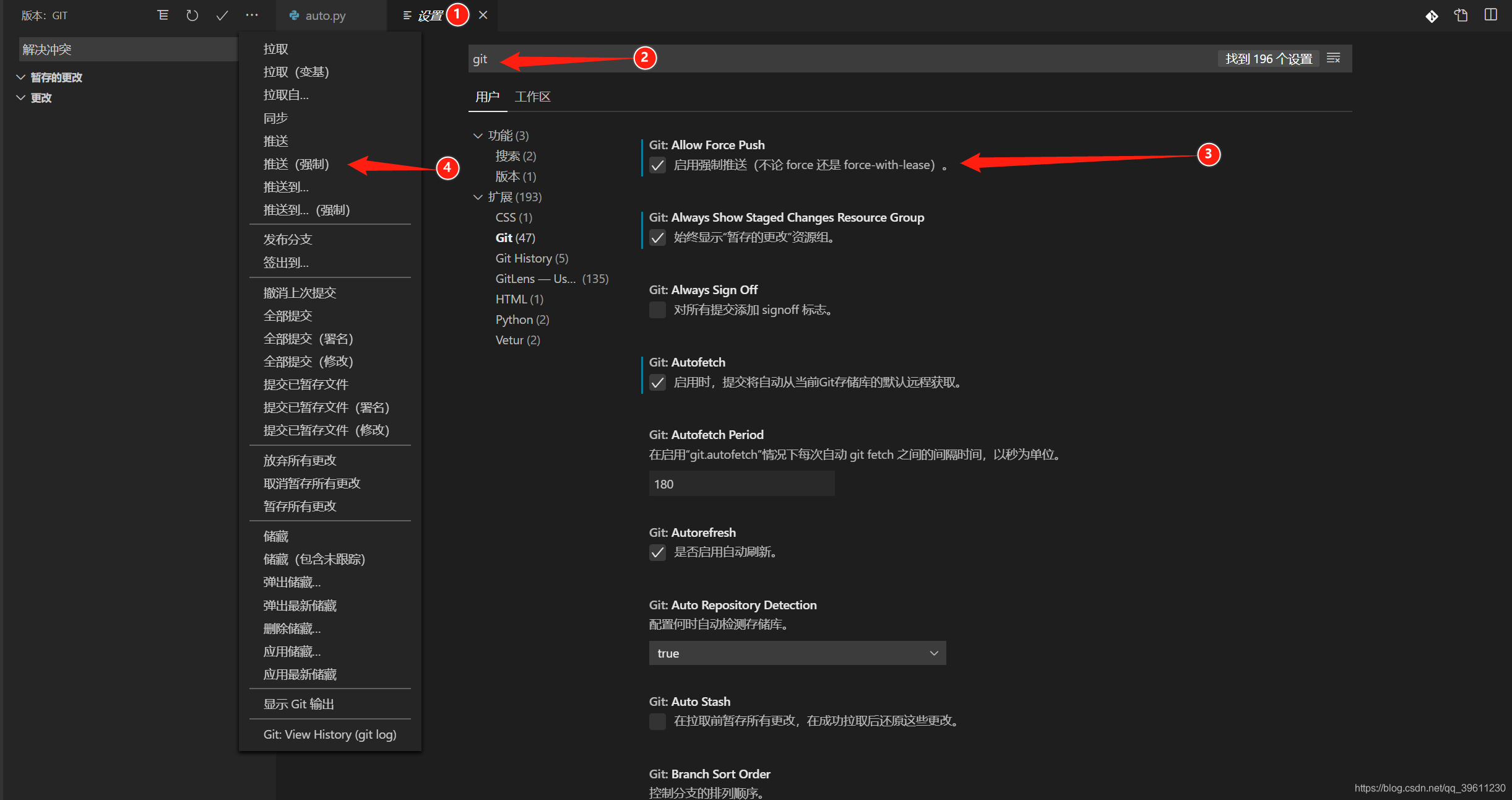This screenshot has height=800, width=1512.
Task: Select Vetur (2) in settings tree
Action: click(518, 340)
